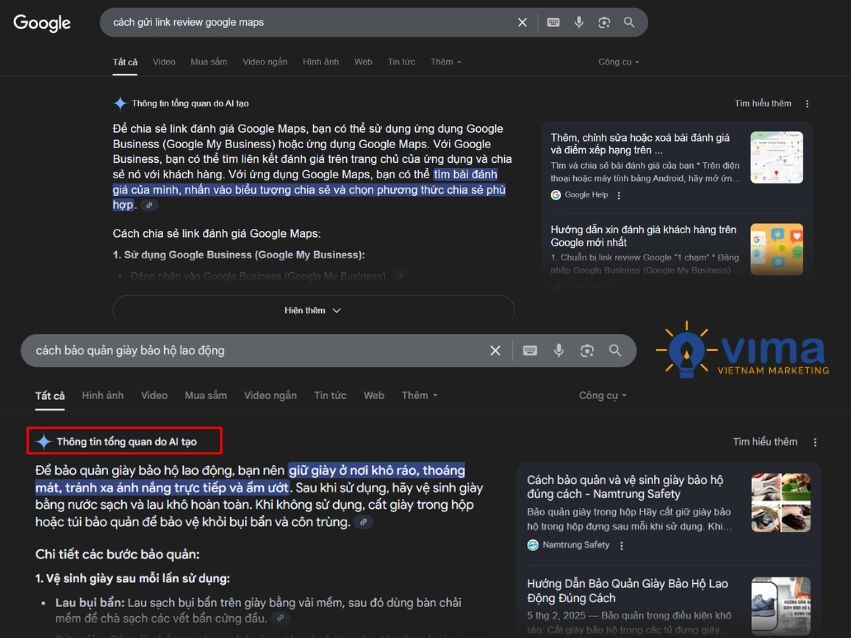
Task: Click the bold text 'Lau bụi bẩn:'
Action: [x=90, y=603]
